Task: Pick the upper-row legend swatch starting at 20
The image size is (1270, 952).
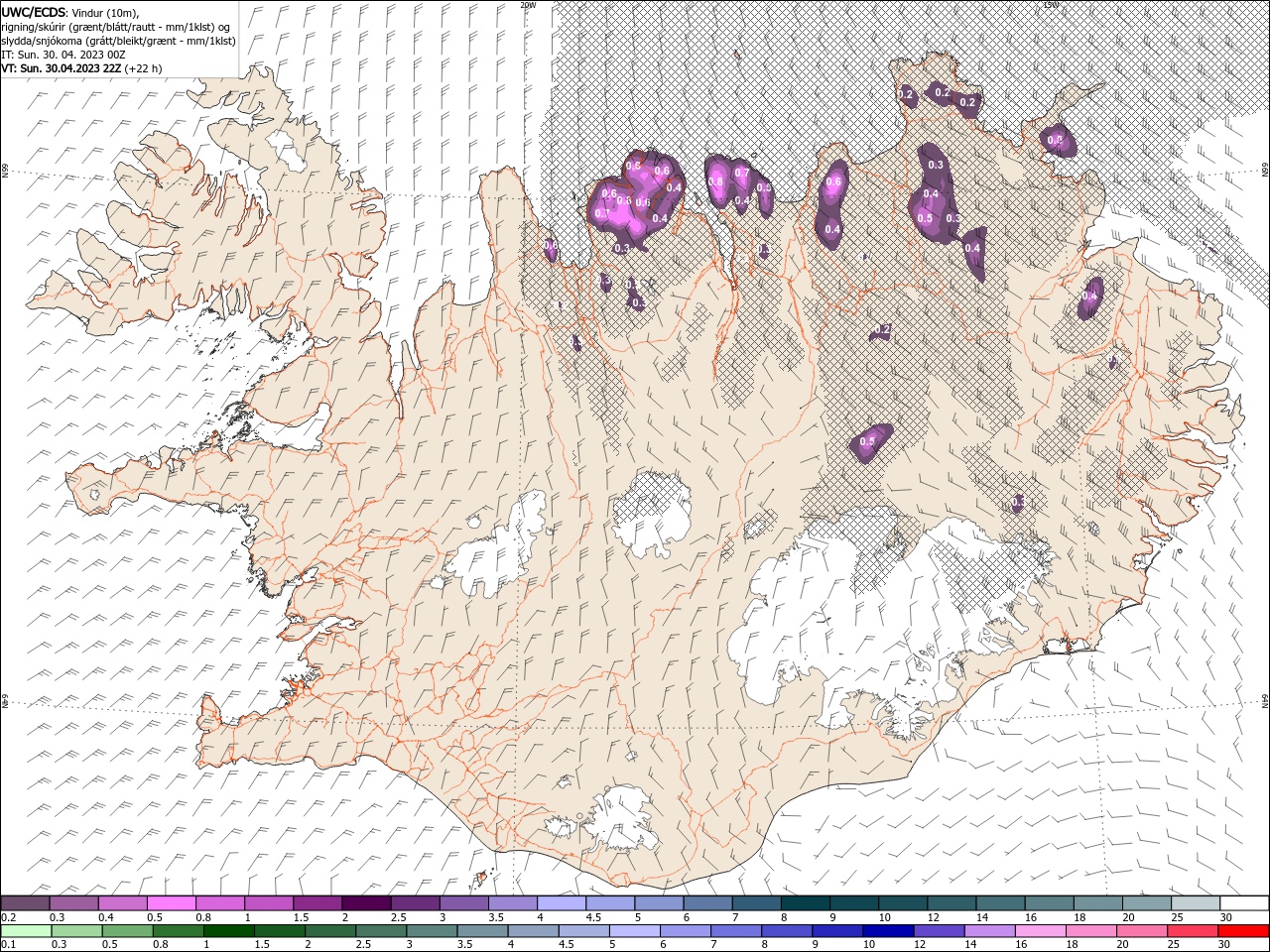Action: [x=1145, y=903]
